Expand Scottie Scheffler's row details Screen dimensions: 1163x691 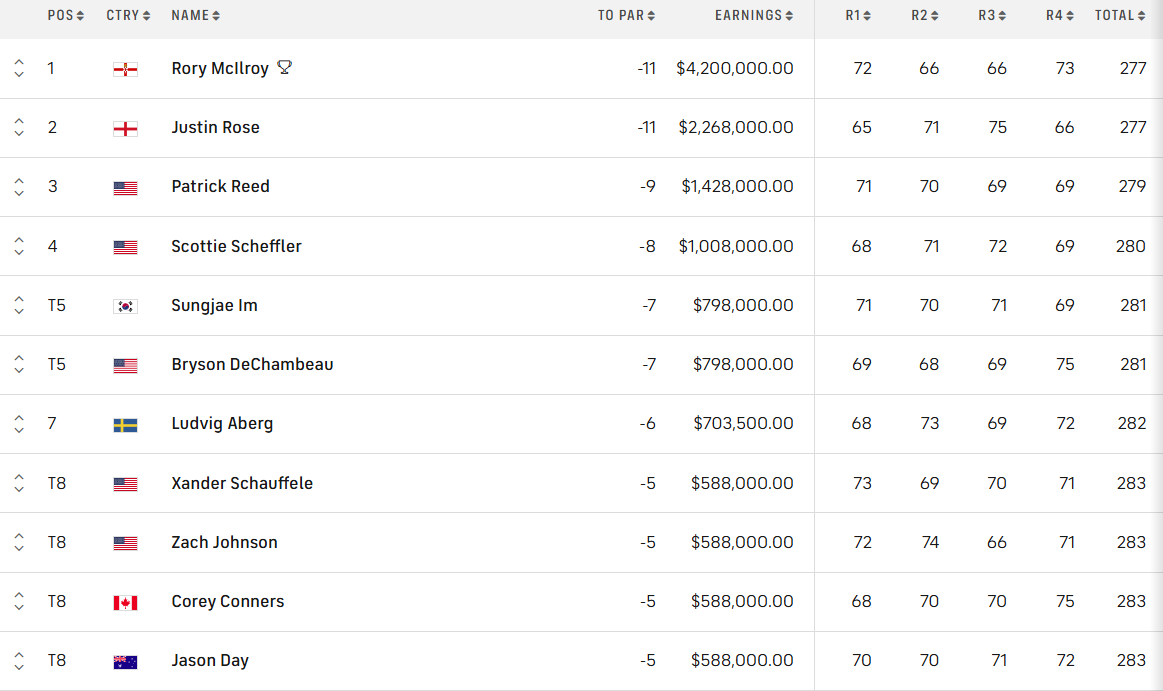(18, 246)
